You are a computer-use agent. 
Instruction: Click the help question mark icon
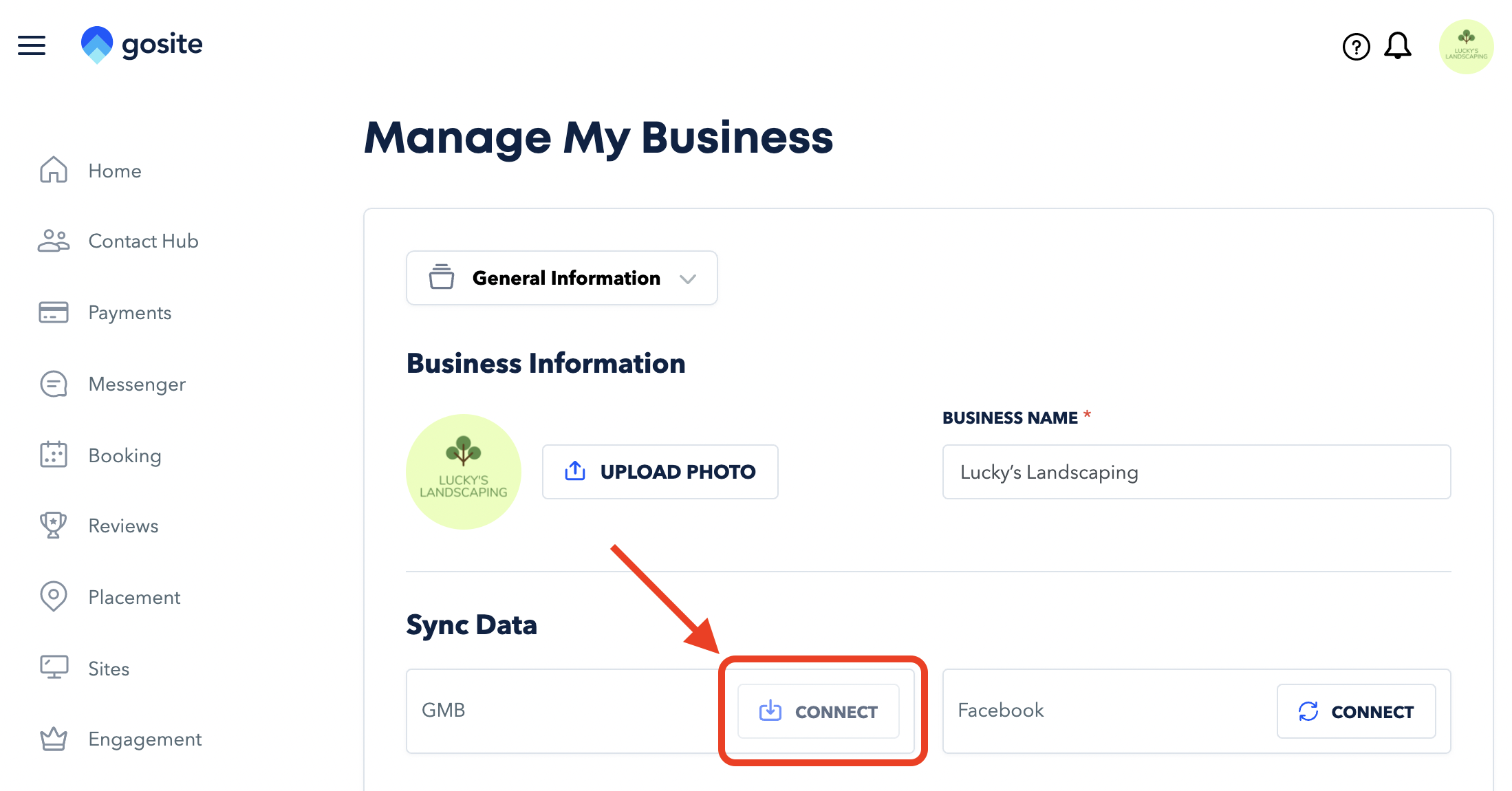coord(1354,46)
